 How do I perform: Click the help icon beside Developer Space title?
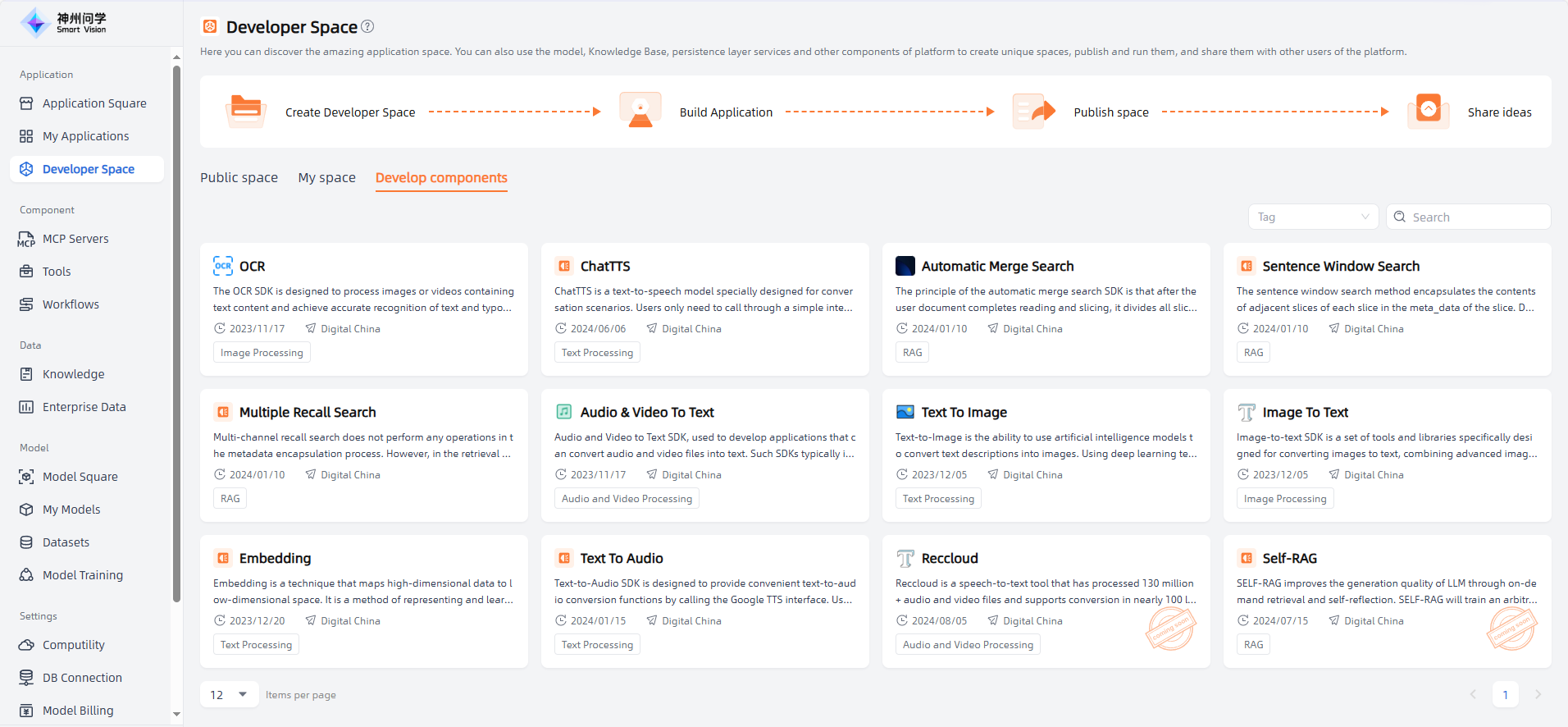[x=367, y=26]
